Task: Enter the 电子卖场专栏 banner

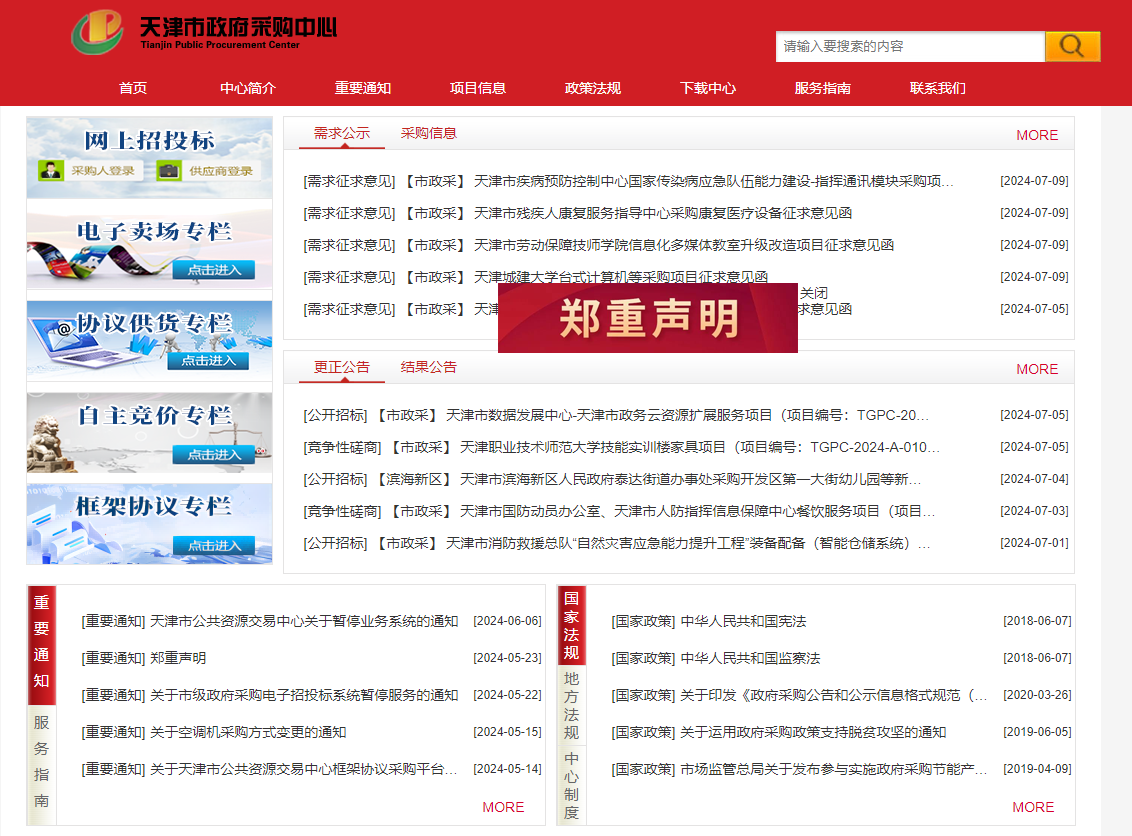Action: pos(149,244)
